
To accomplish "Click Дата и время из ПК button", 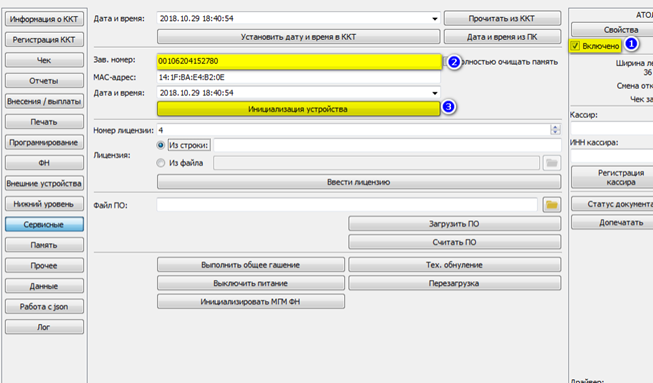I will point(502,37).
